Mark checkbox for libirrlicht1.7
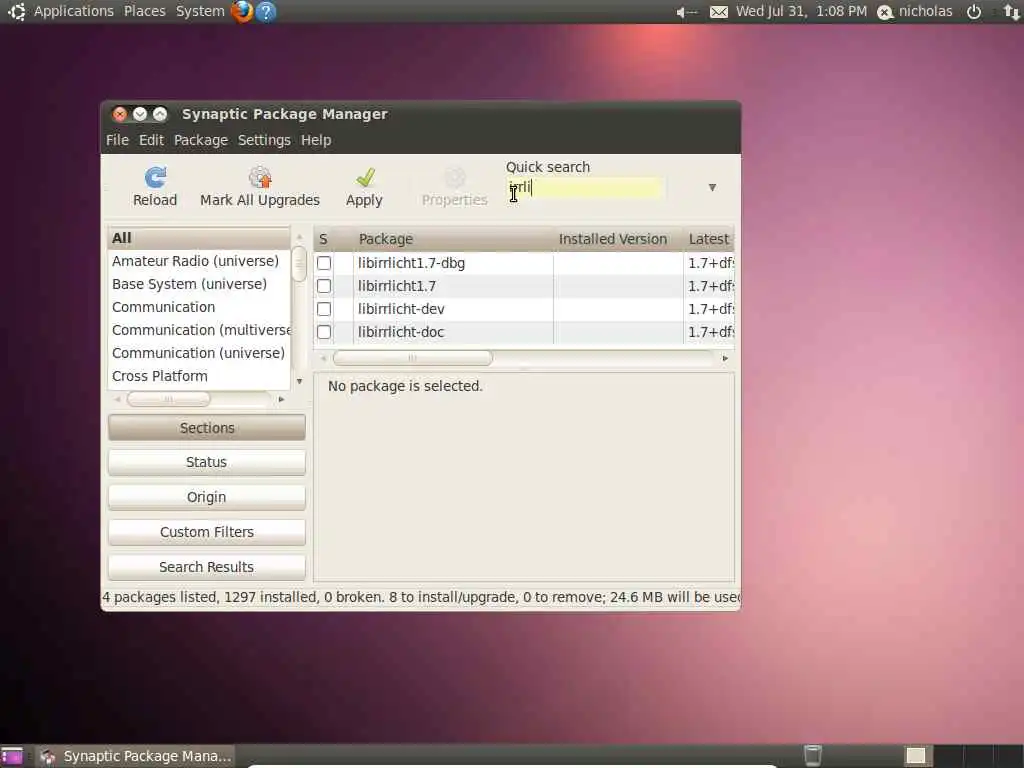 coord(324,286)
